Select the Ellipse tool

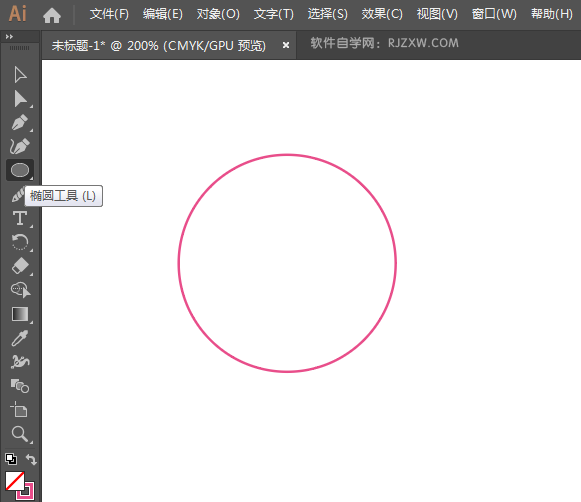click(20, 170)
